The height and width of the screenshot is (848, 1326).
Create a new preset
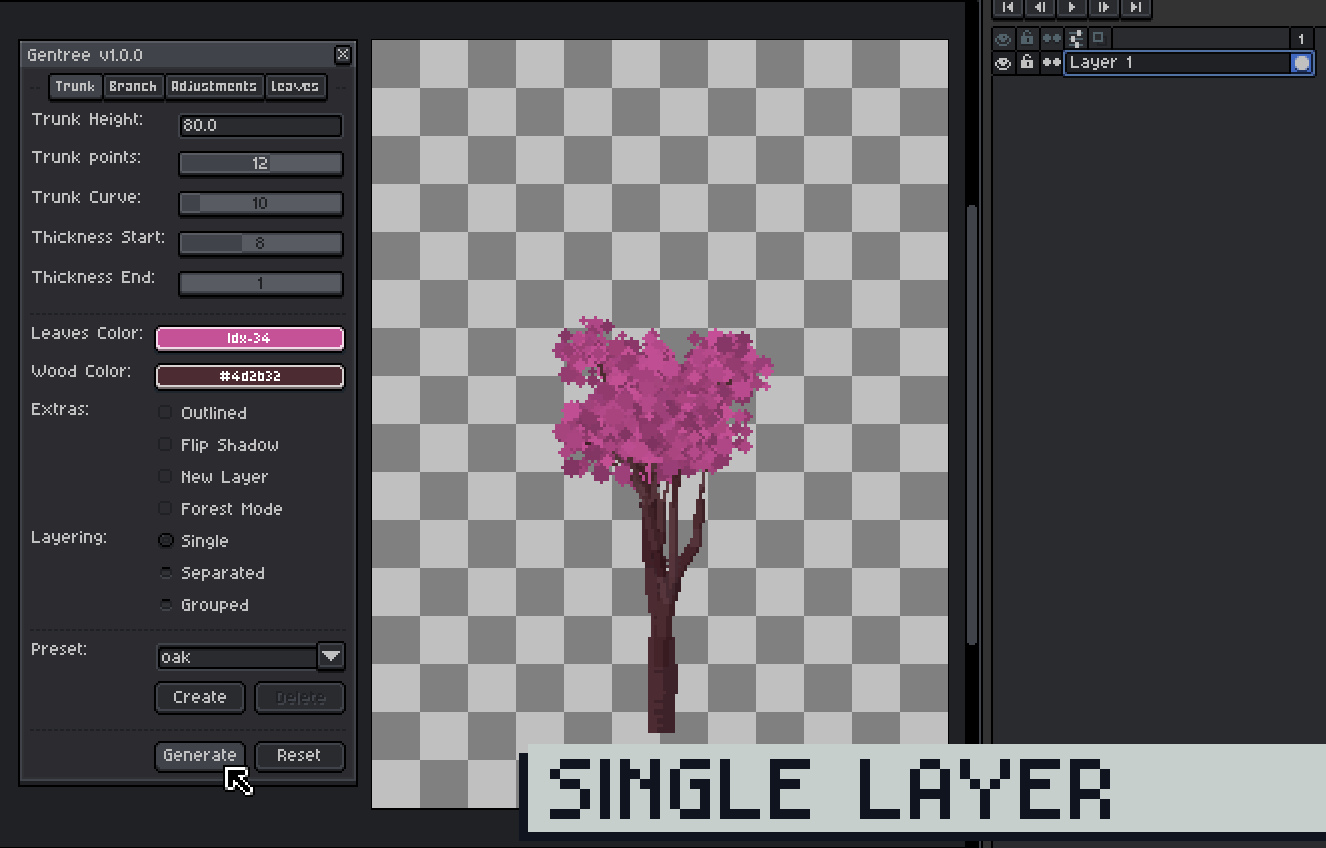click(199, 697)
